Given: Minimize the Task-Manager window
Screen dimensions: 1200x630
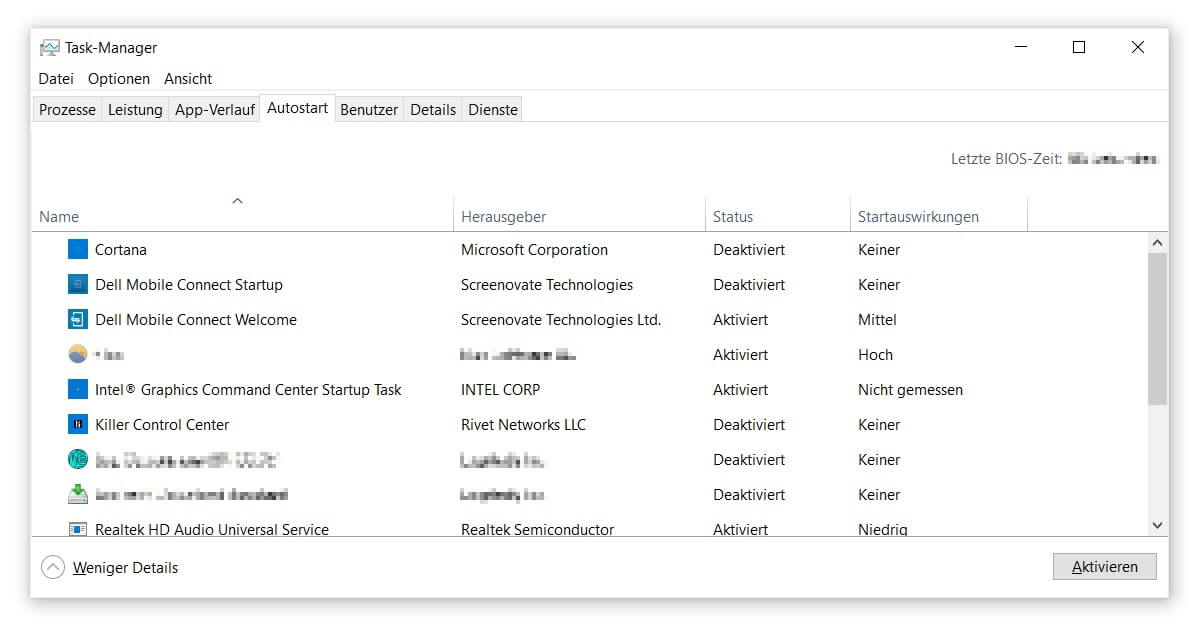Looking at the screenshot, I should coord(1020,47).
